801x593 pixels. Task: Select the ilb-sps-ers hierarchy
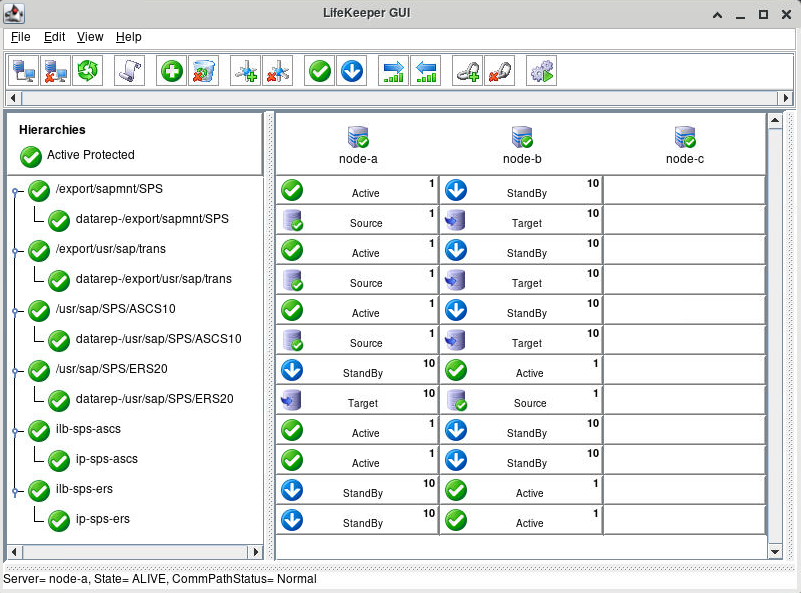click(x=84, y=489)
